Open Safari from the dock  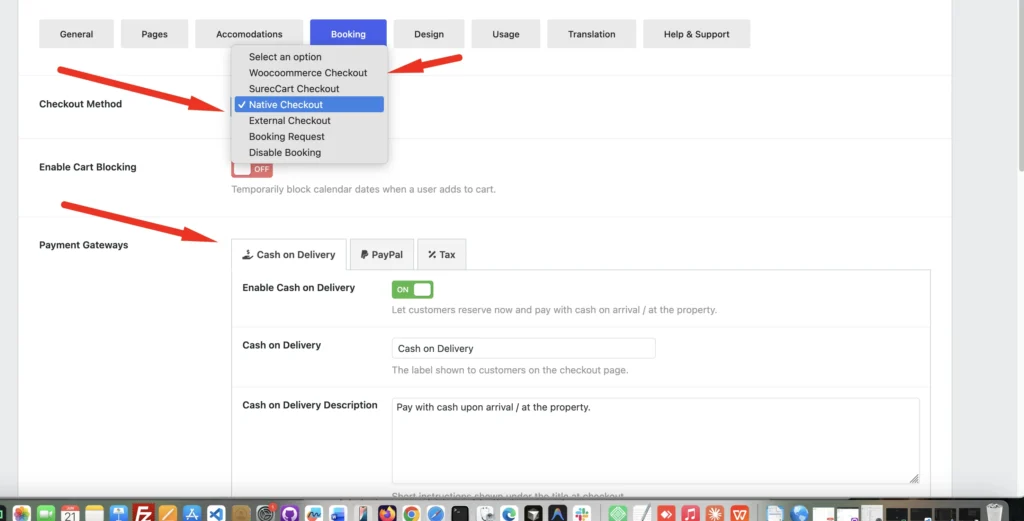click(x=436, y=513)
